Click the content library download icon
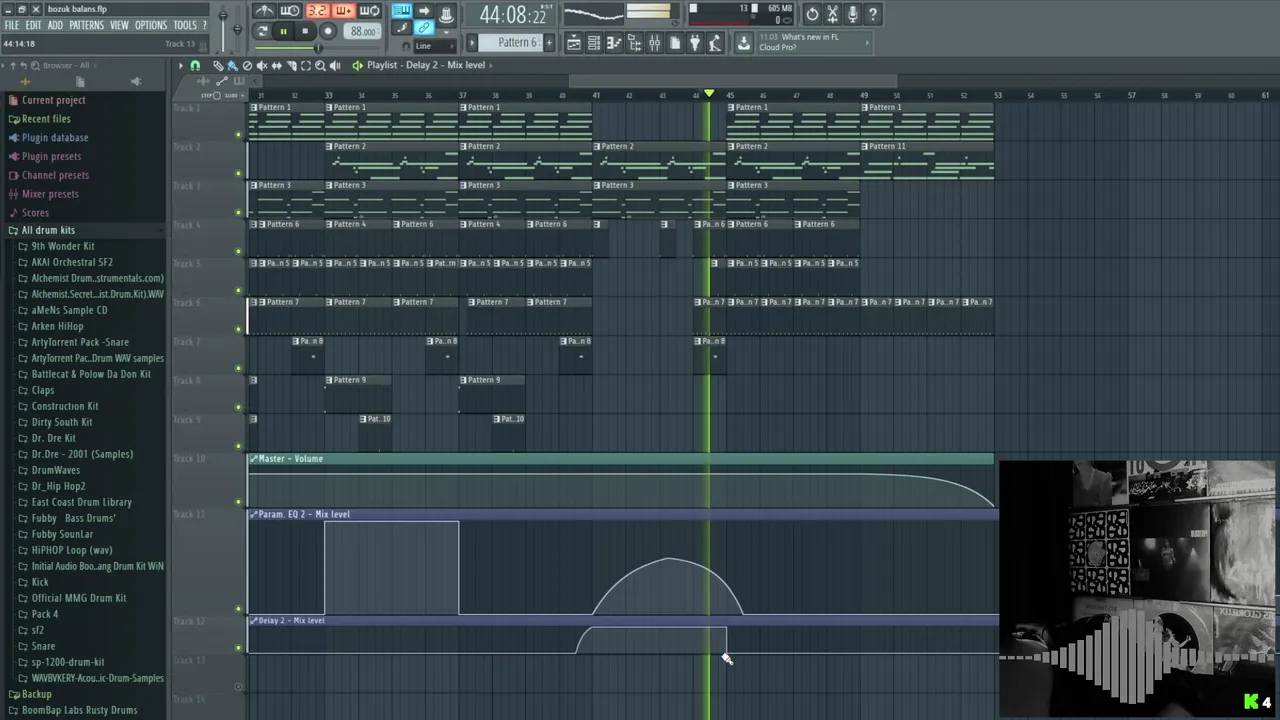 point(744,43)
